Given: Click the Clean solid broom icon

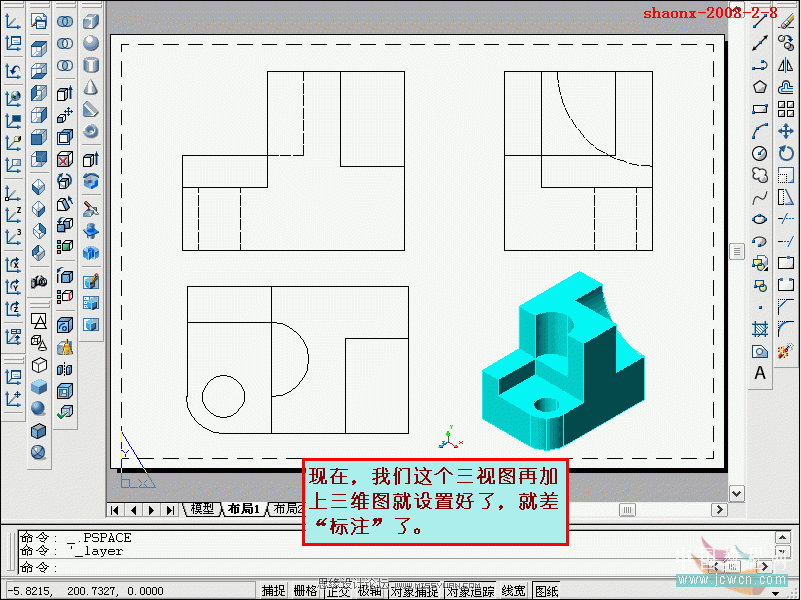Looking at the screenshot, I should tap(65, 347).
